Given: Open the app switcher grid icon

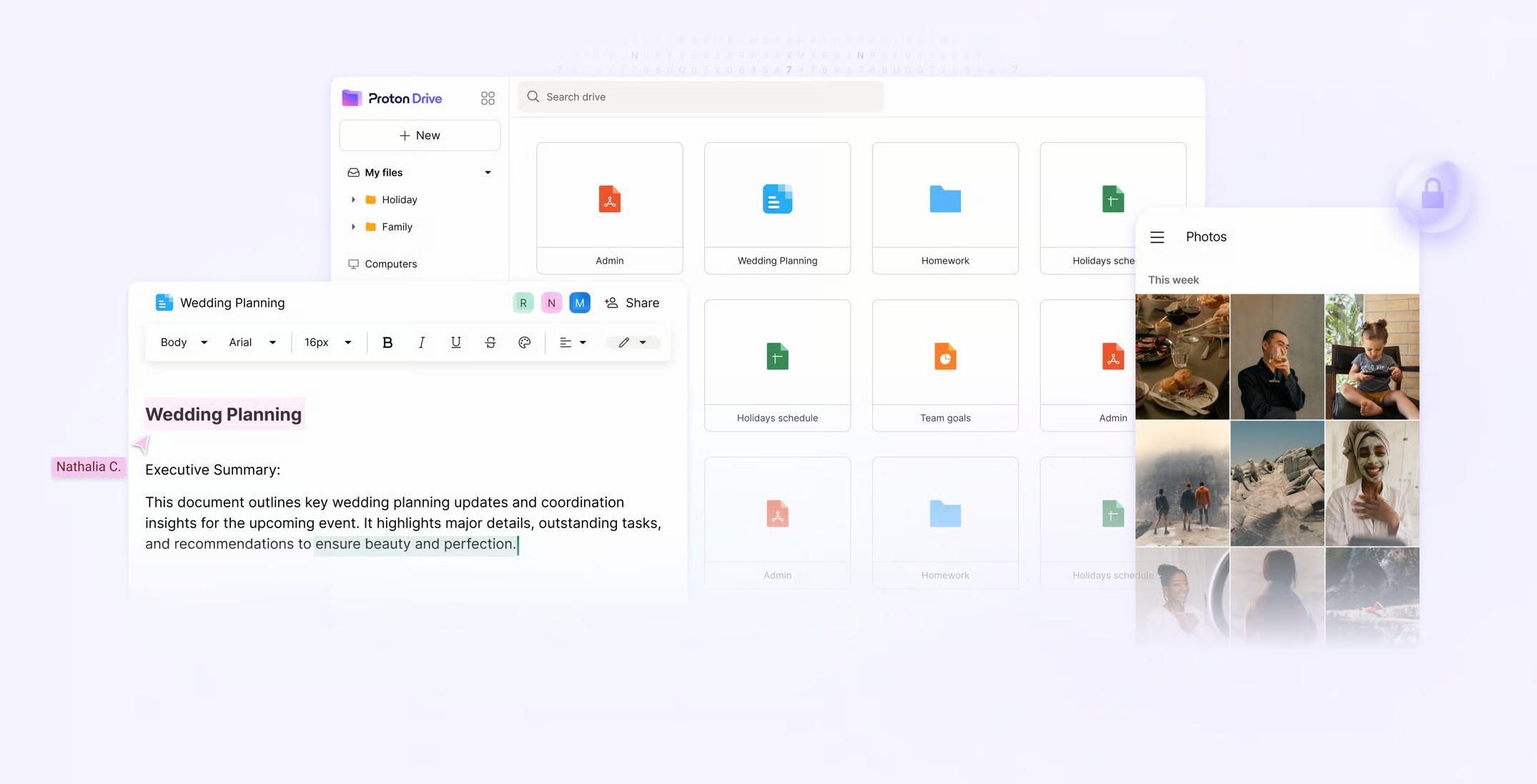Looking at the screenshot, I should 488,98.
